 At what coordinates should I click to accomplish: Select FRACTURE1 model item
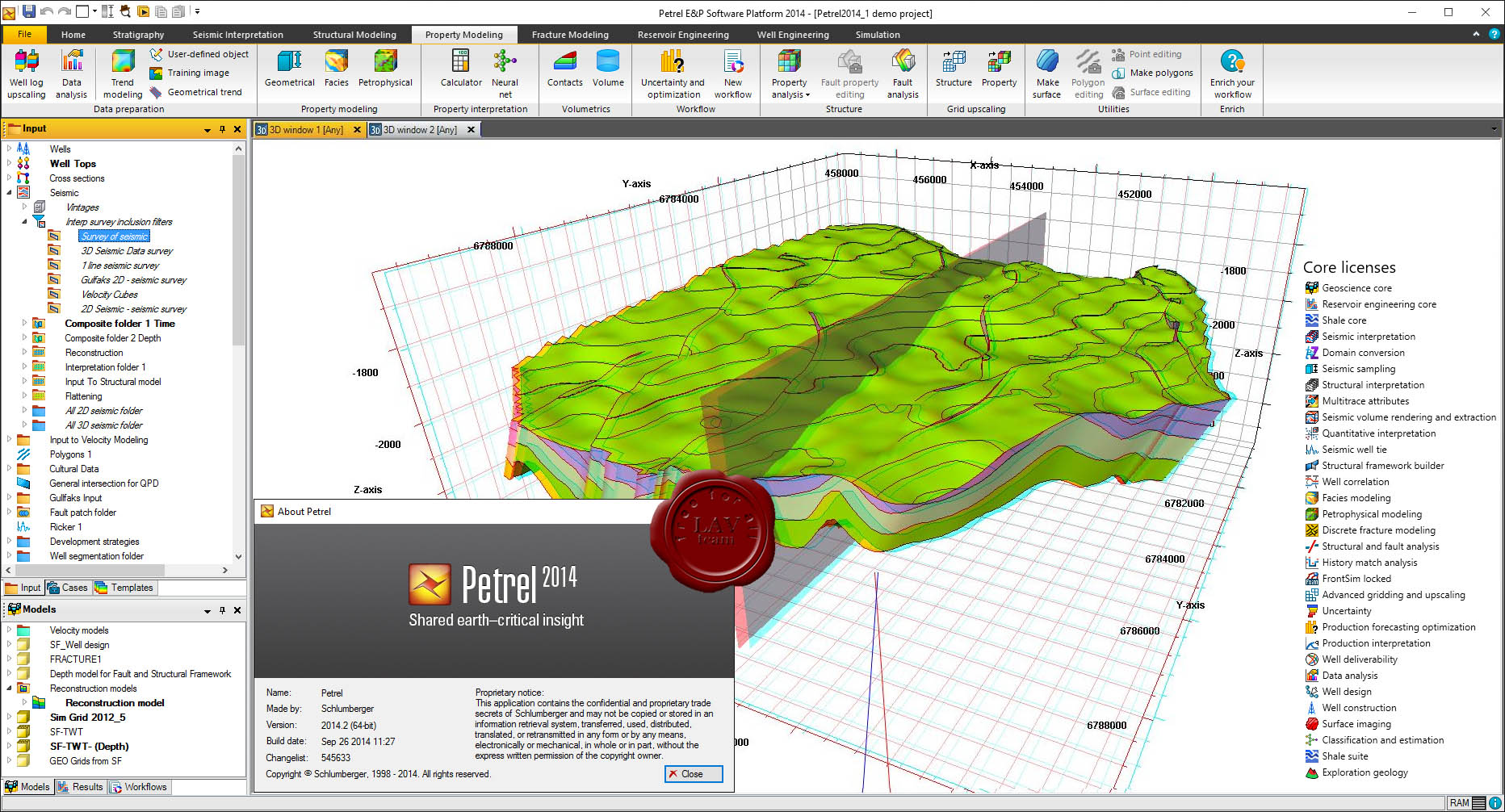click(75, 659)
